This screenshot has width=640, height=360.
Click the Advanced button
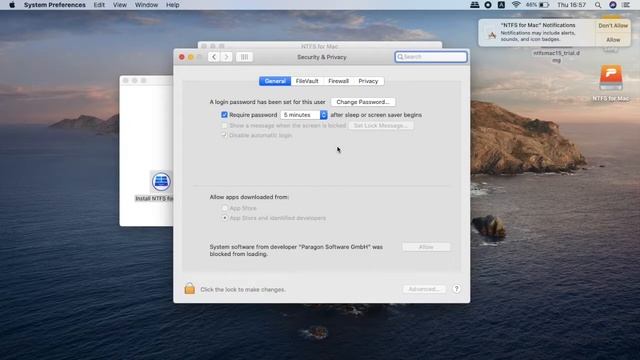(x=424, y=289)
